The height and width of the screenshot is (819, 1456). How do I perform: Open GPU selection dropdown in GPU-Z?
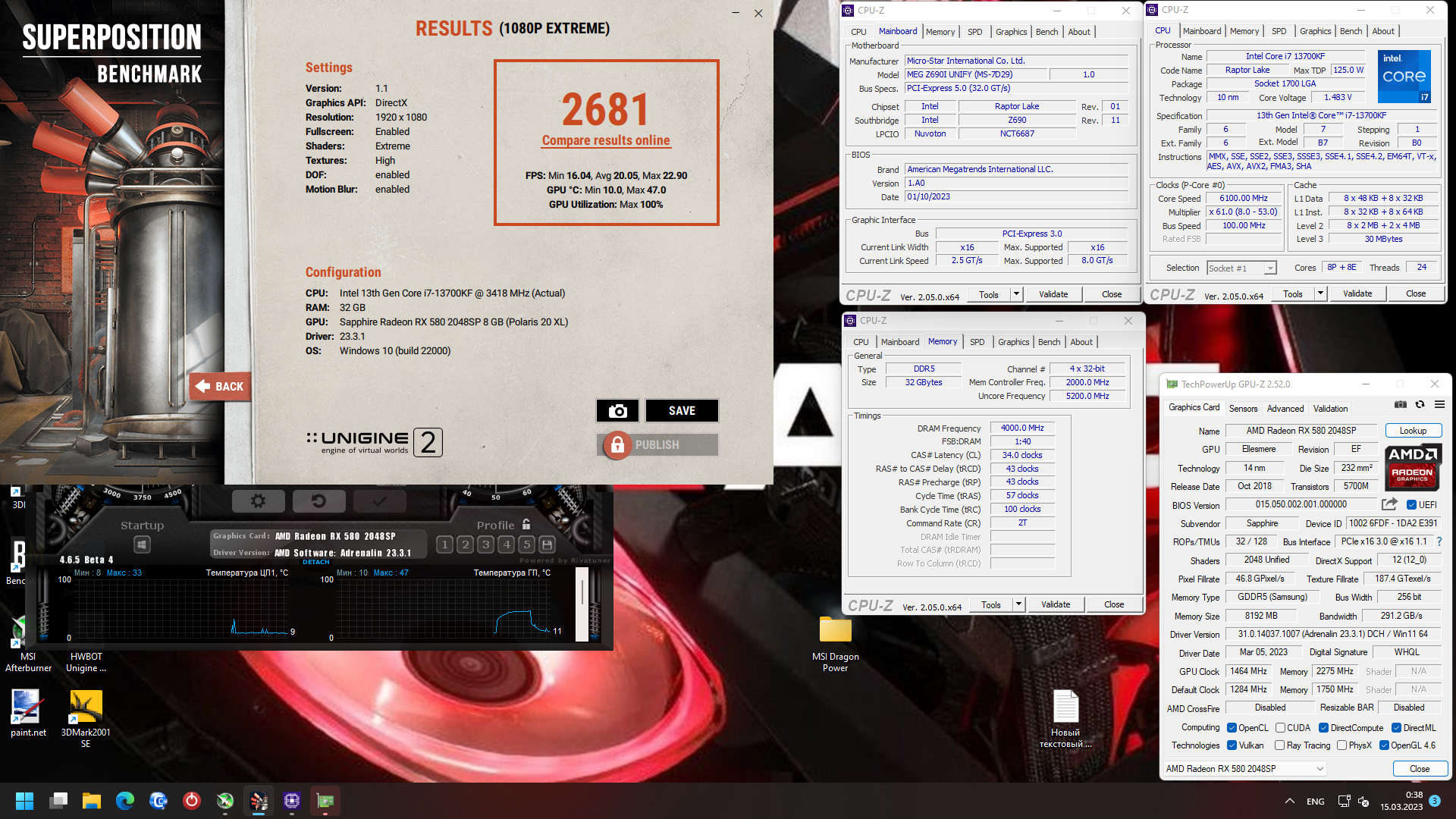(x=1244, y=769)
